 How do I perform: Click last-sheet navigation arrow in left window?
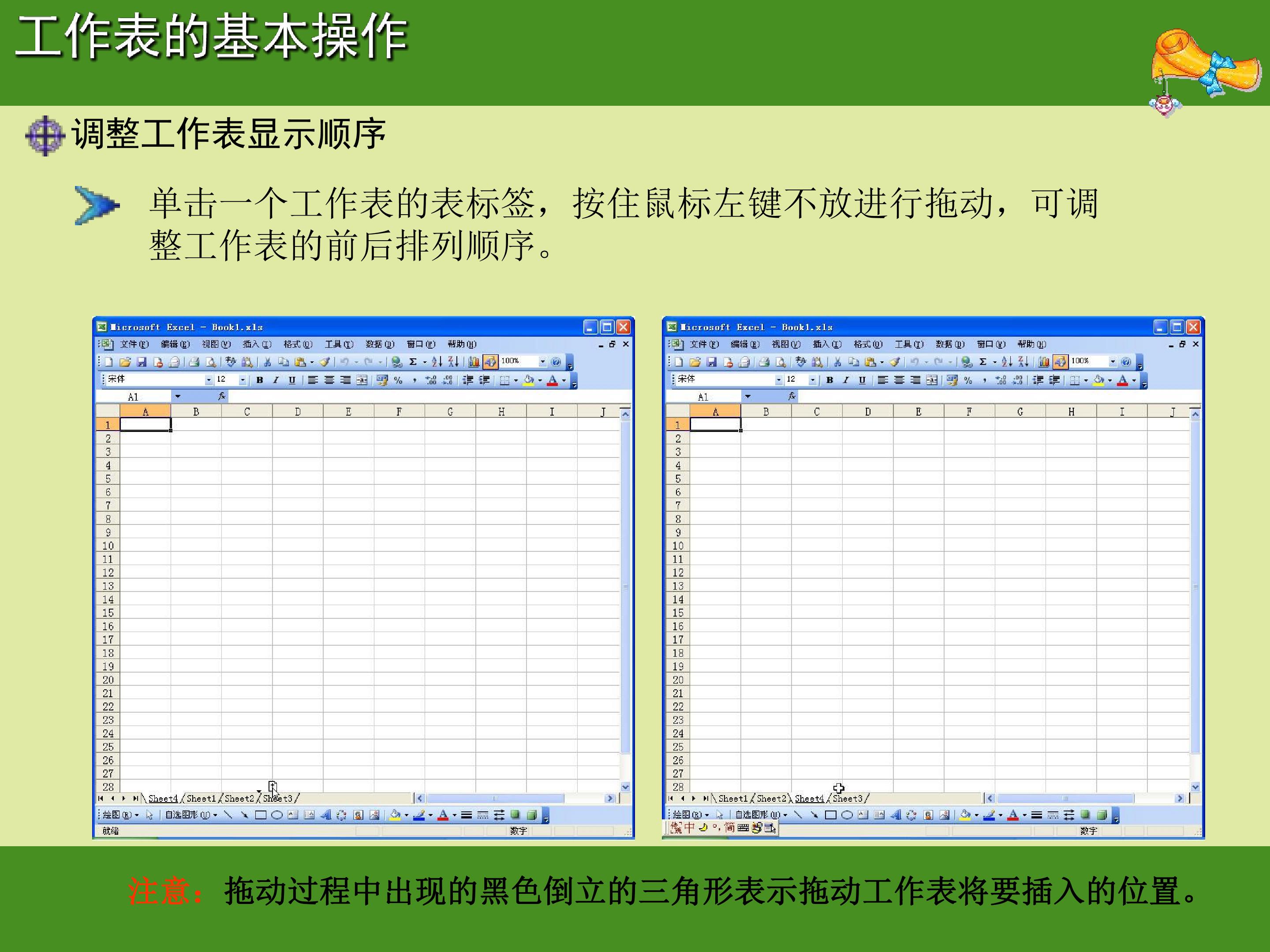[135, 798]
